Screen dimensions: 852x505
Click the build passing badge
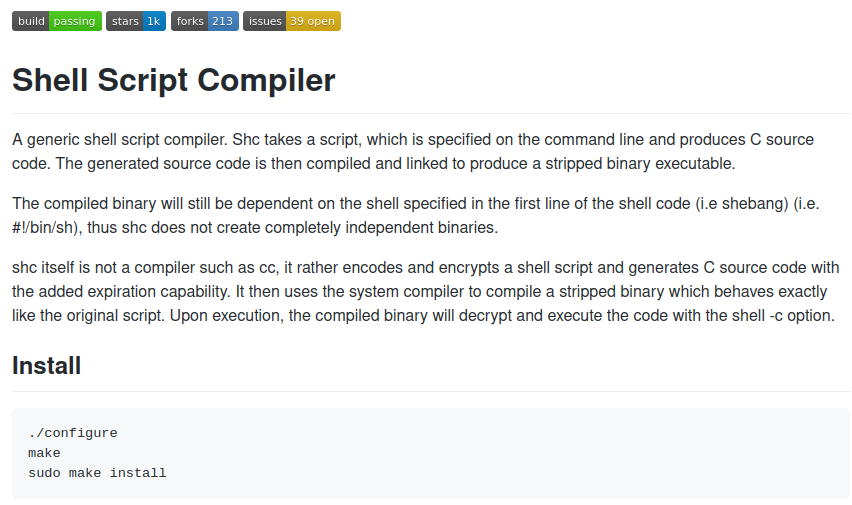[57, 21]
